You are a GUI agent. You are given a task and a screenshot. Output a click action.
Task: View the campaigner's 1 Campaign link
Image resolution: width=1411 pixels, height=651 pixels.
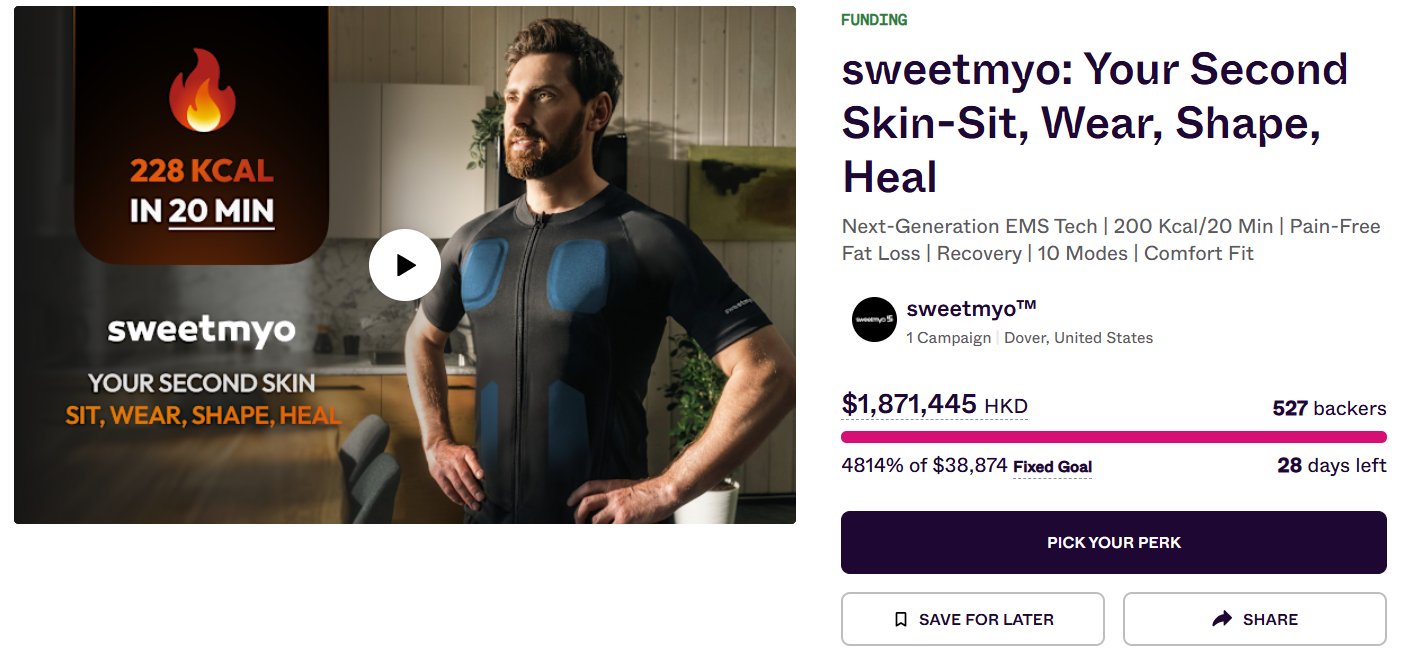948,338
